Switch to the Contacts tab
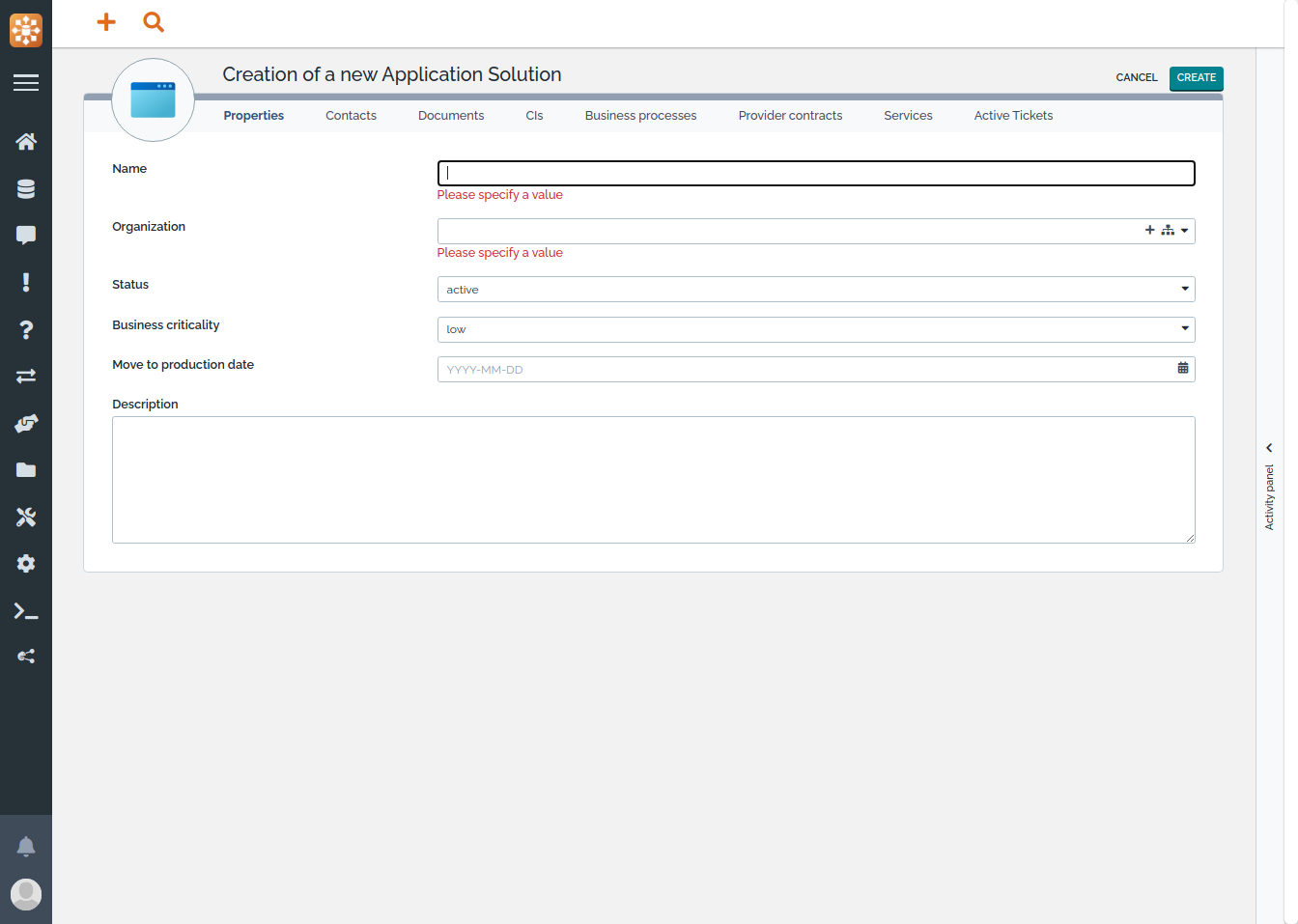 [x=351, y=116]
